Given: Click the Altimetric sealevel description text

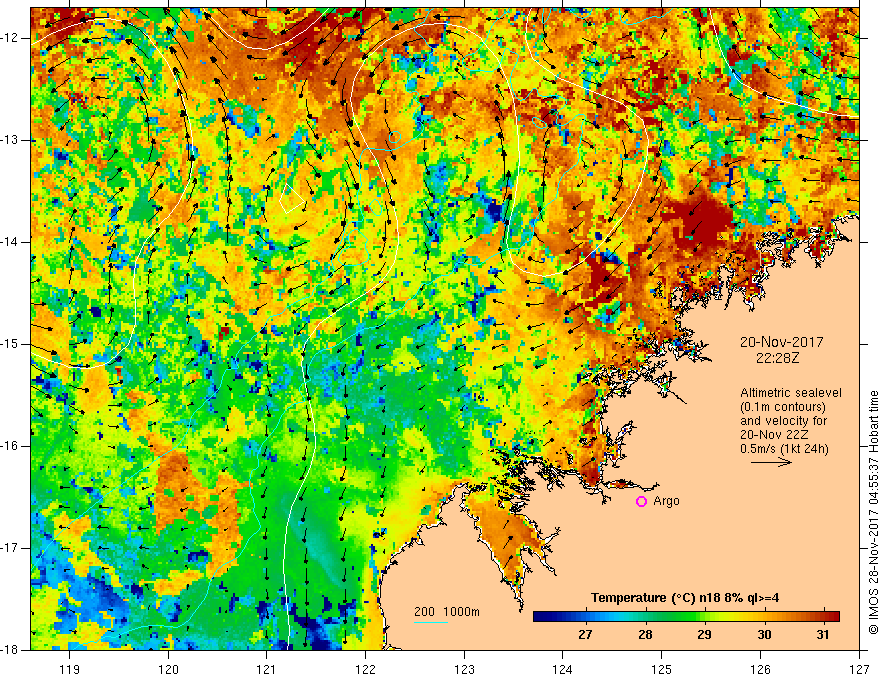Looking at the screenshot, I should (791, 421).
